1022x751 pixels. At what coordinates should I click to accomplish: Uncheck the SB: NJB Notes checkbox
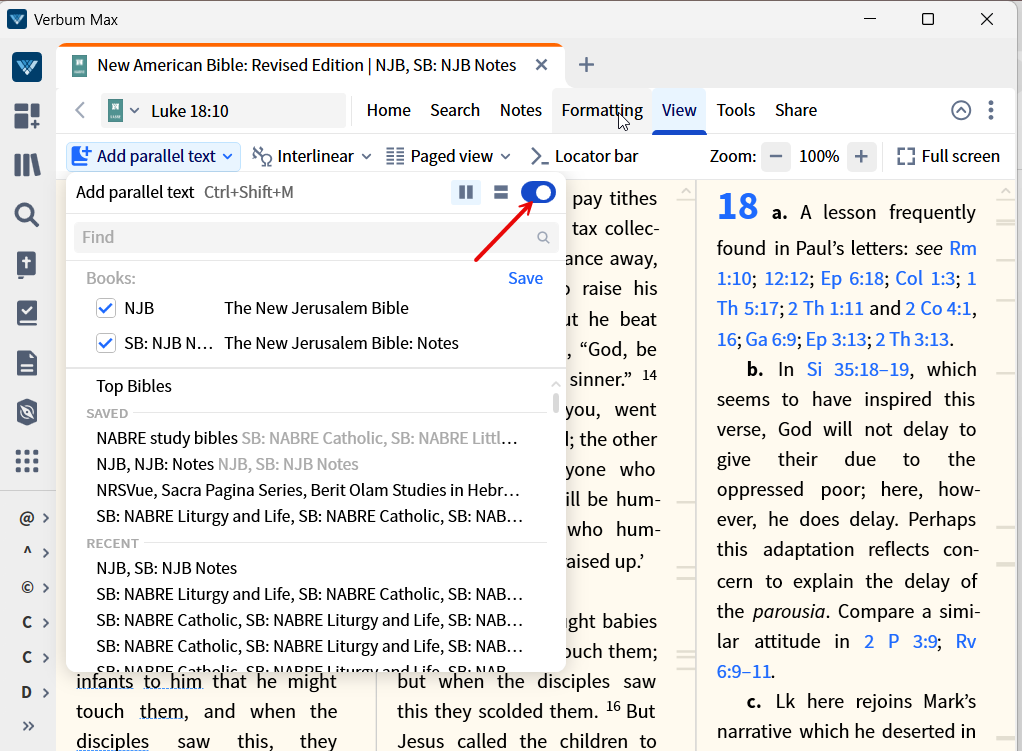(106, 343)
